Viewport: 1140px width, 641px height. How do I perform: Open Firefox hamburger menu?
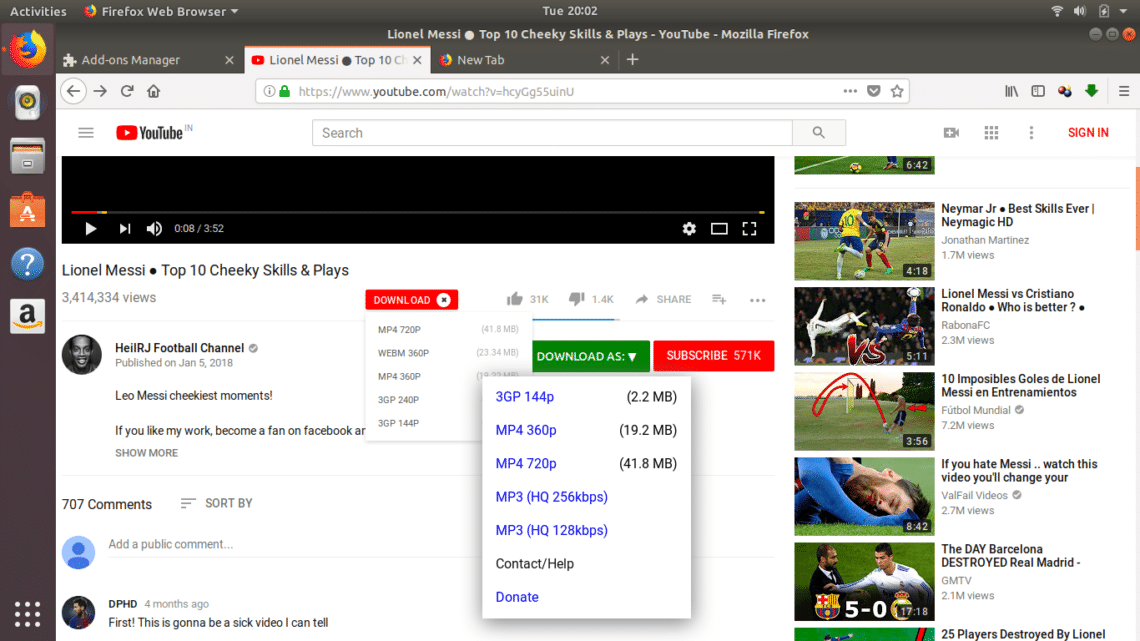click(x=1124, y=91)
